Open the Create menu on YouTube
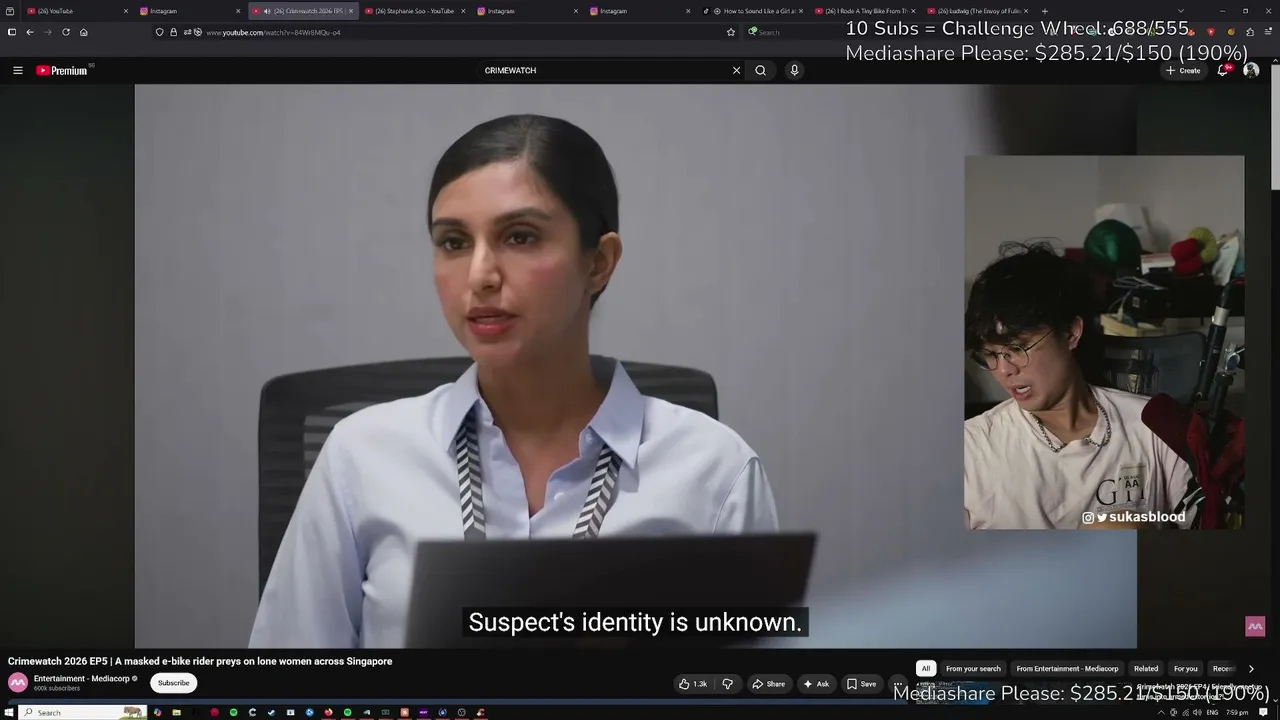 (1183, 70)
